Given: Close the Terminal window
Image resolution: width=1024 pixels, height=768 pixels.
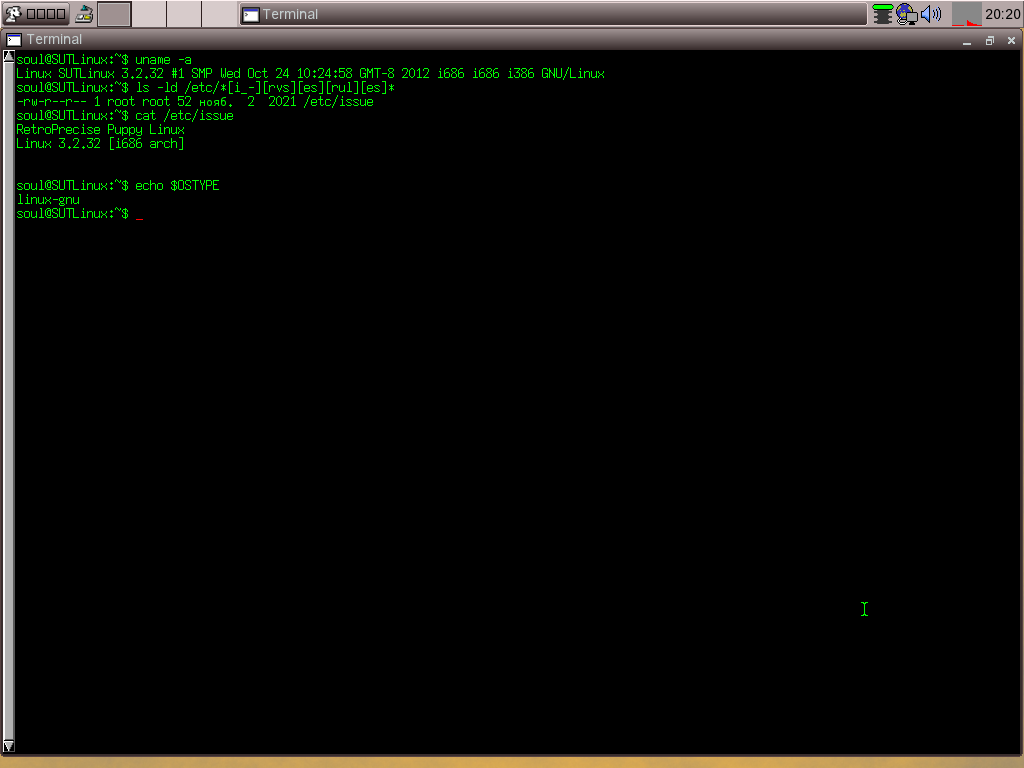Looking at the screenshot, I should tap(1012, 40).
